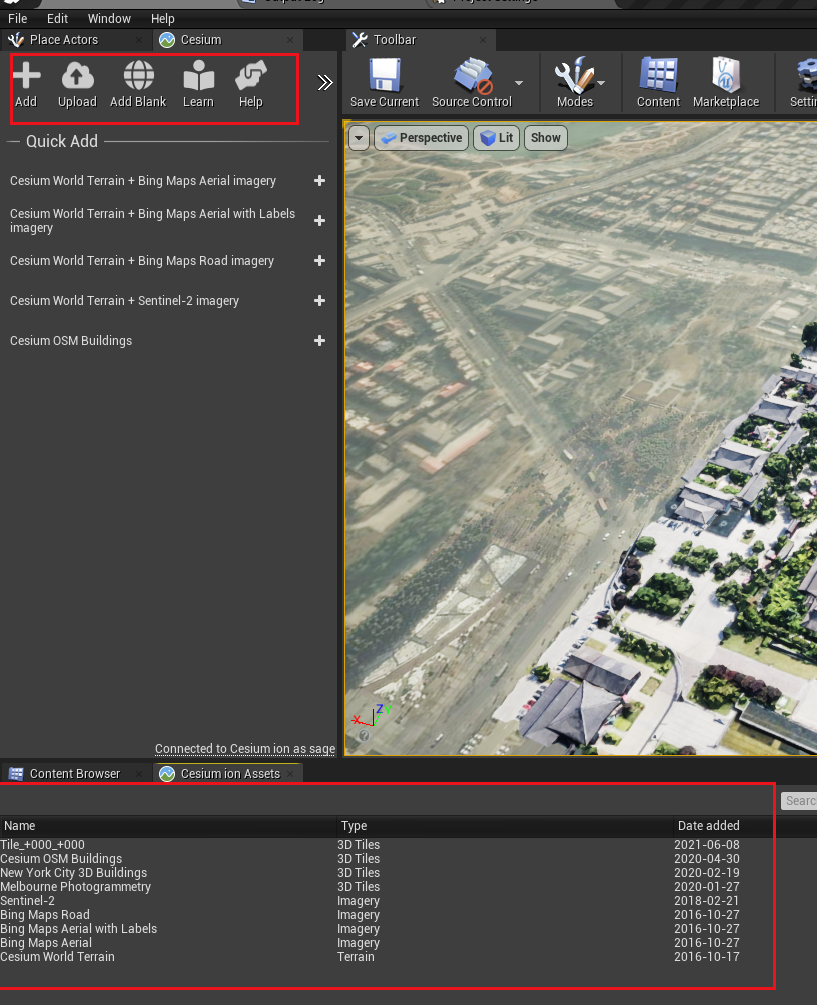Viewport: 817px width, 1005px height.
Task: Switch viewport off Perspective mode
Action: coord(421,138)
